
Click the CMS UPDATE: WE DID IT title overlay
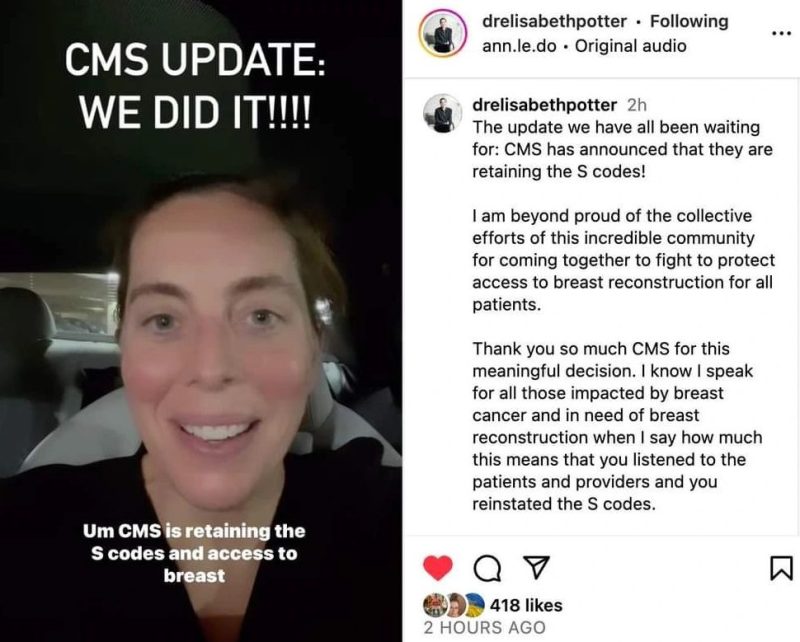click(194, 86)
